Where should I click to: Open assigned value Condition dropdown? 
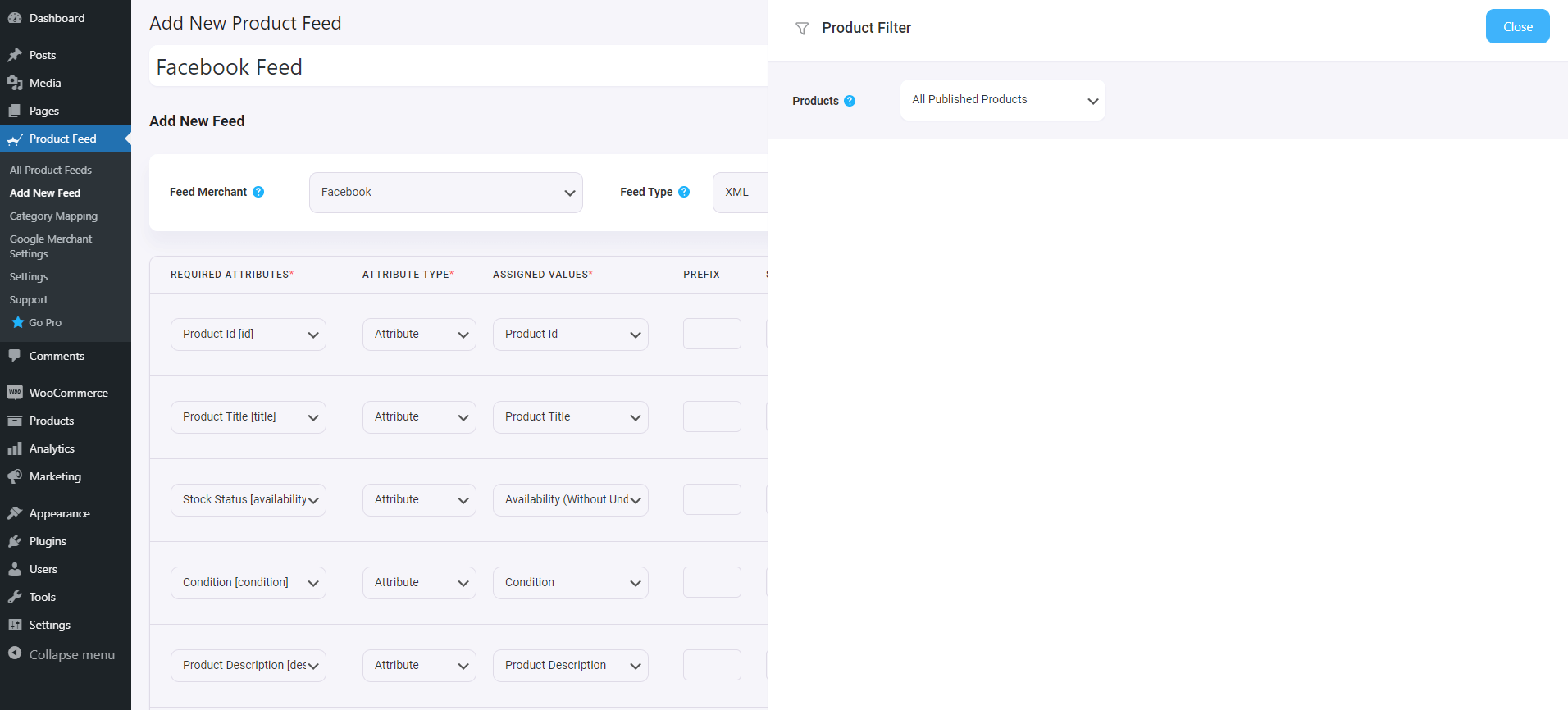coord(571,583)
